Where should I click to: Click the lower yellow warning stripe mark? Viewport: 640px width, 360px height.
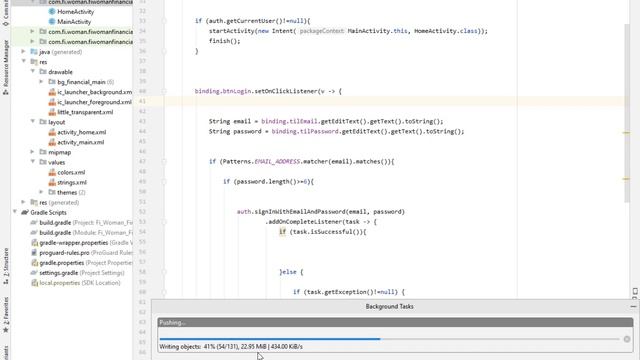pyautogui.click(x=626, y=179)
